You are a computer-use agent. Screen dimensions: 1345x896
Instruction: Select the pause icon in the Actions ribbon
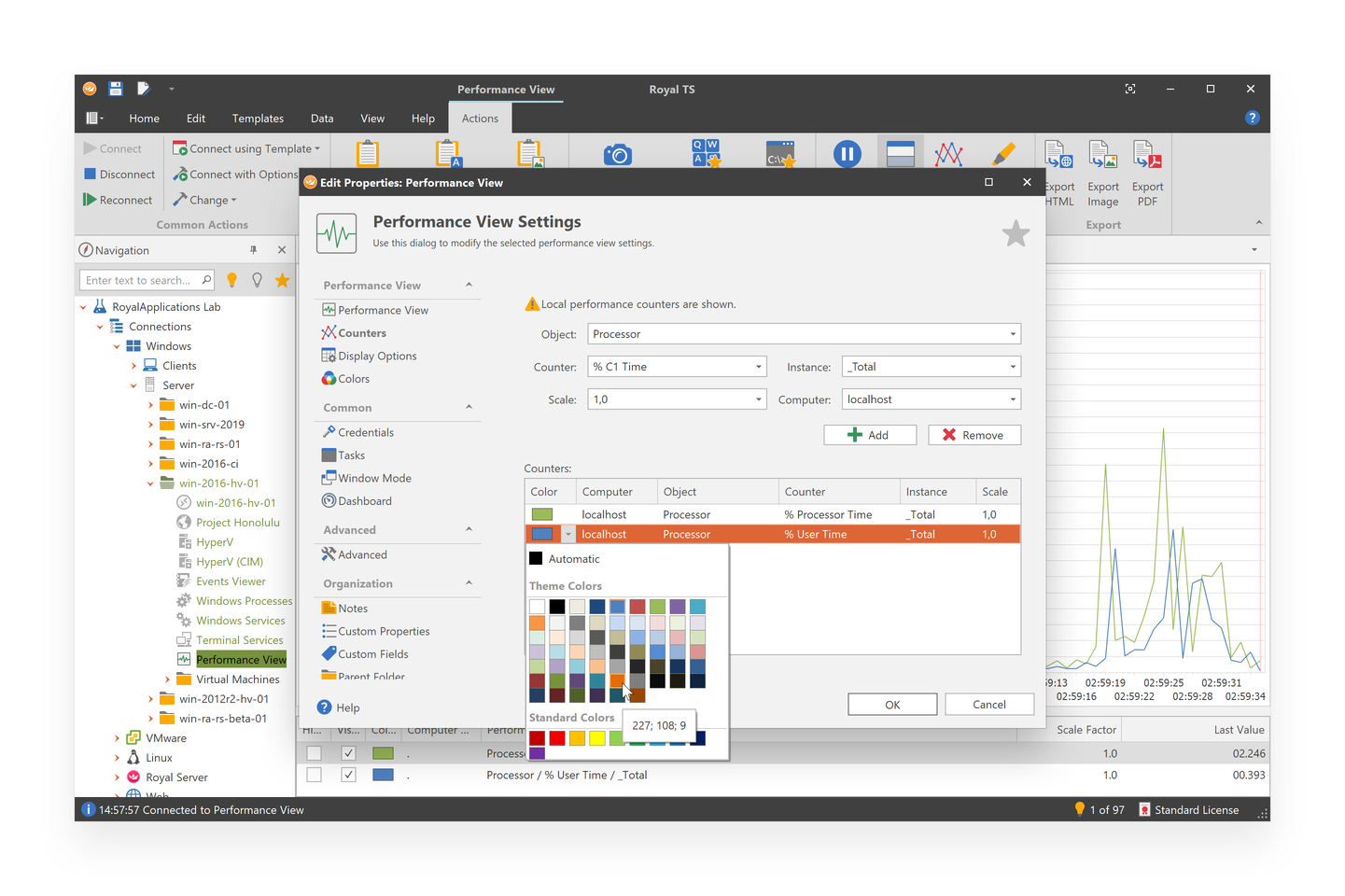click(847, 153)
